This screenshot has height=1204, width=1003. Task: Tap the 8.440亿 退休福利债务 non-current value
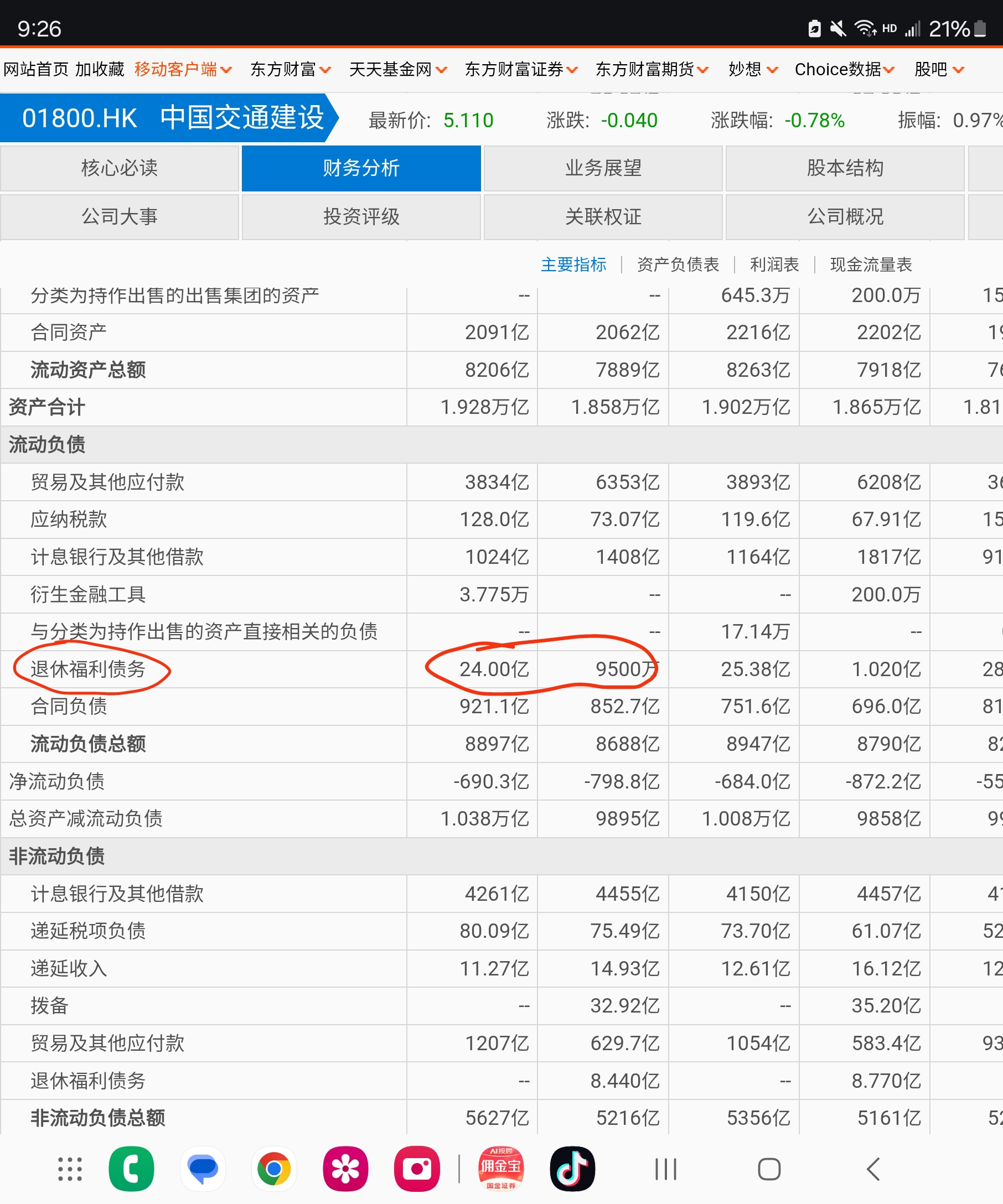point(625,1081)
